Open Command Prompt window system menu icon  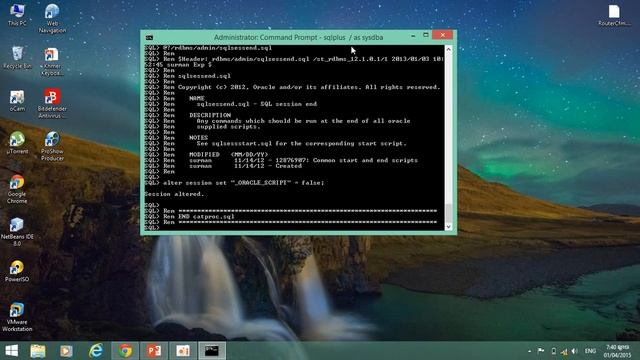[149, 38]
